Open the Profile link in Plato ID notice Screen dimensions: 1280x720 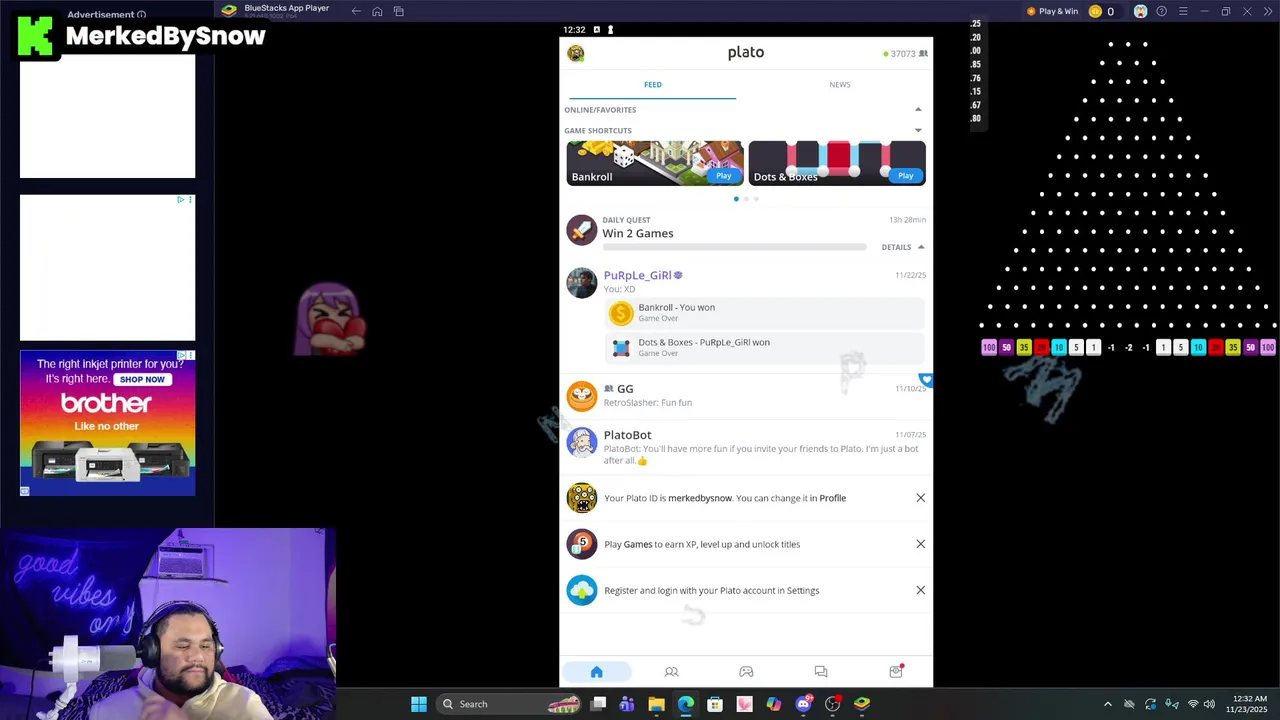coord(833,498)
